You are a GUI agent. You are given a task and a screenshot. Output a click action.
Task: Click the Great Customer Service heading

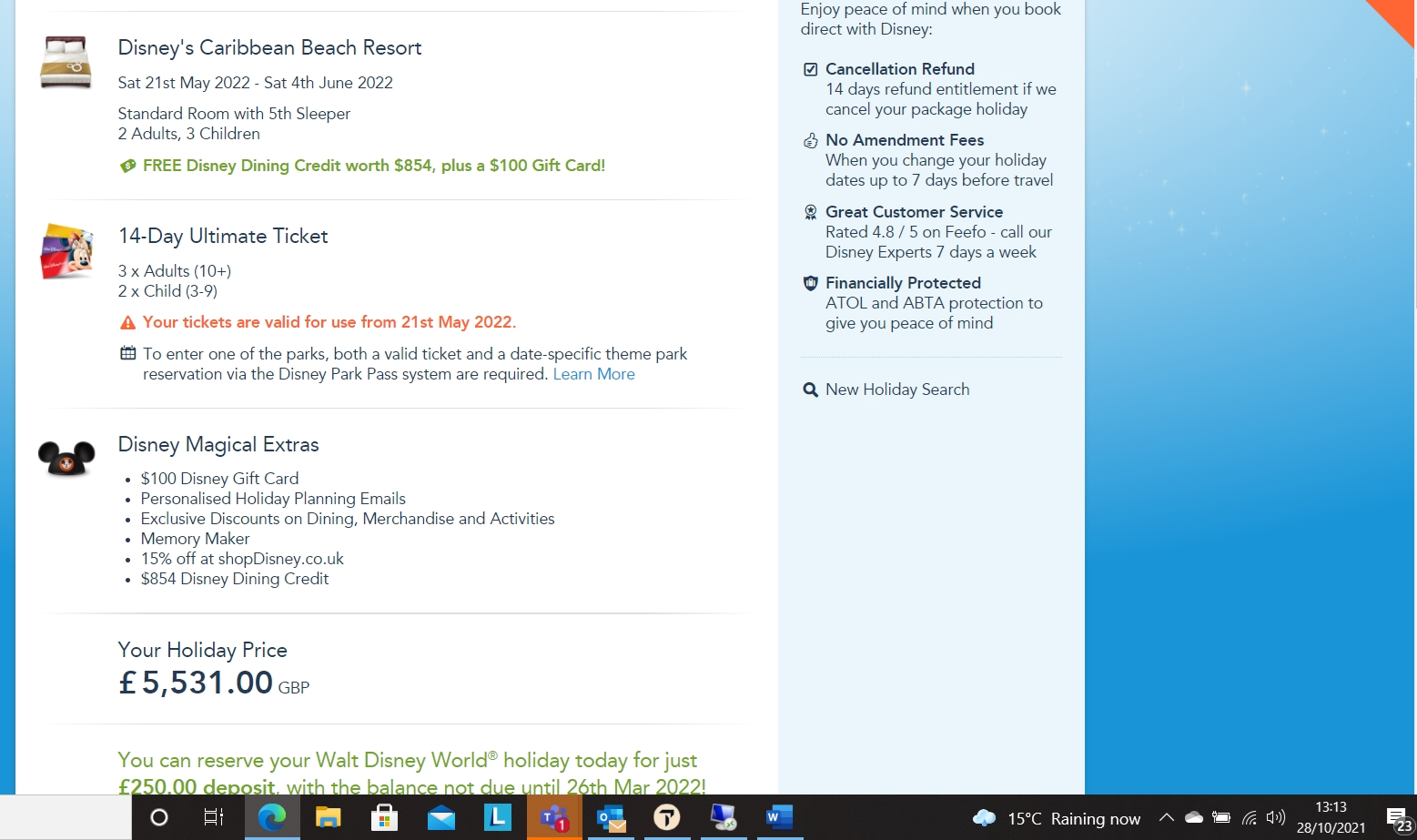tap(914, 212)
